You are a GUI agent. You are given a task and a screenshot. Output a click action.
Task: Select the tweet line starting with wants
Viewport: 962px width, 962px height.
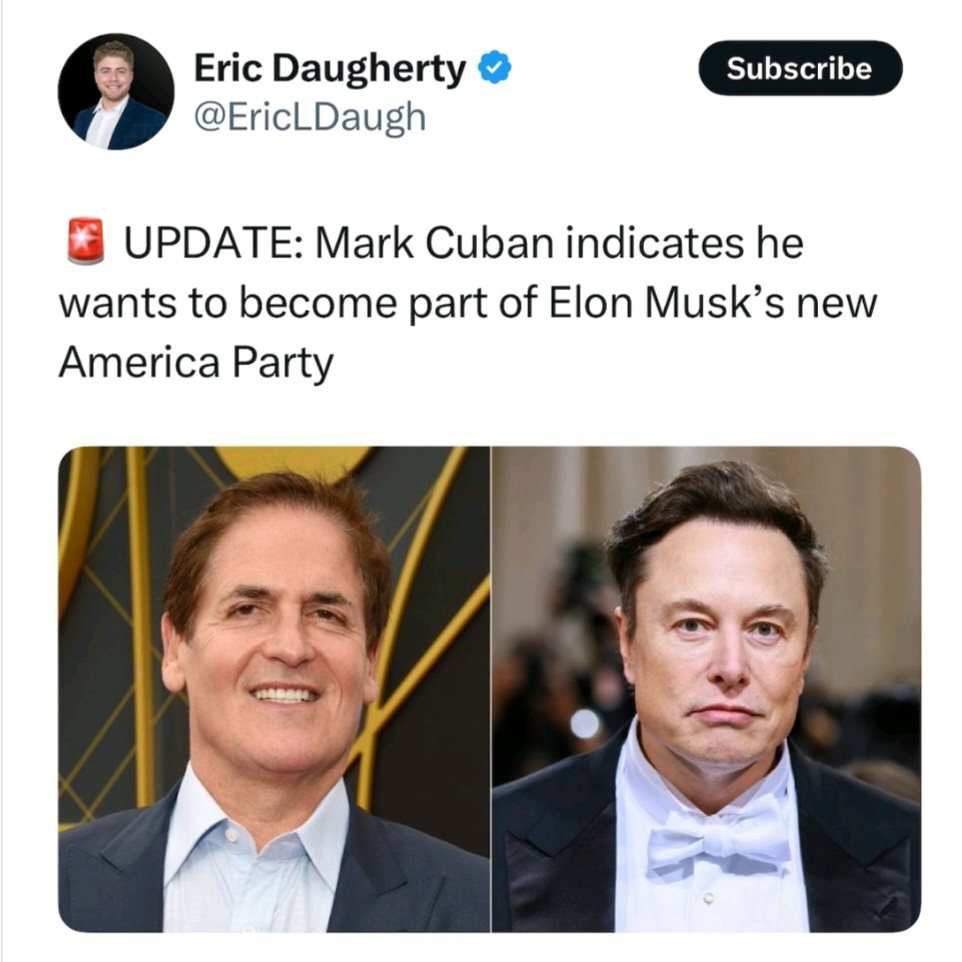[x=468, y=303]
